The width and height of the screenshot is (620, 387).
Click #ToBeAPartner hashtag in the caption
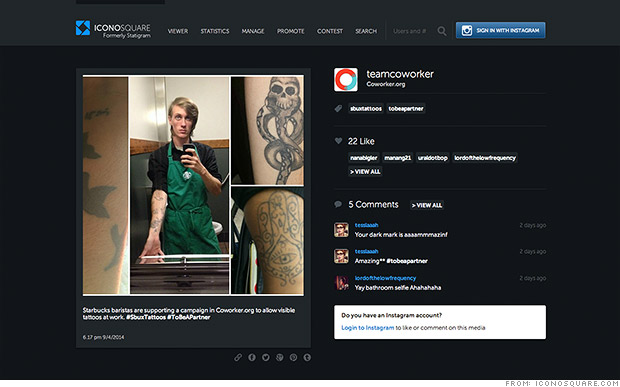[189, 317]
